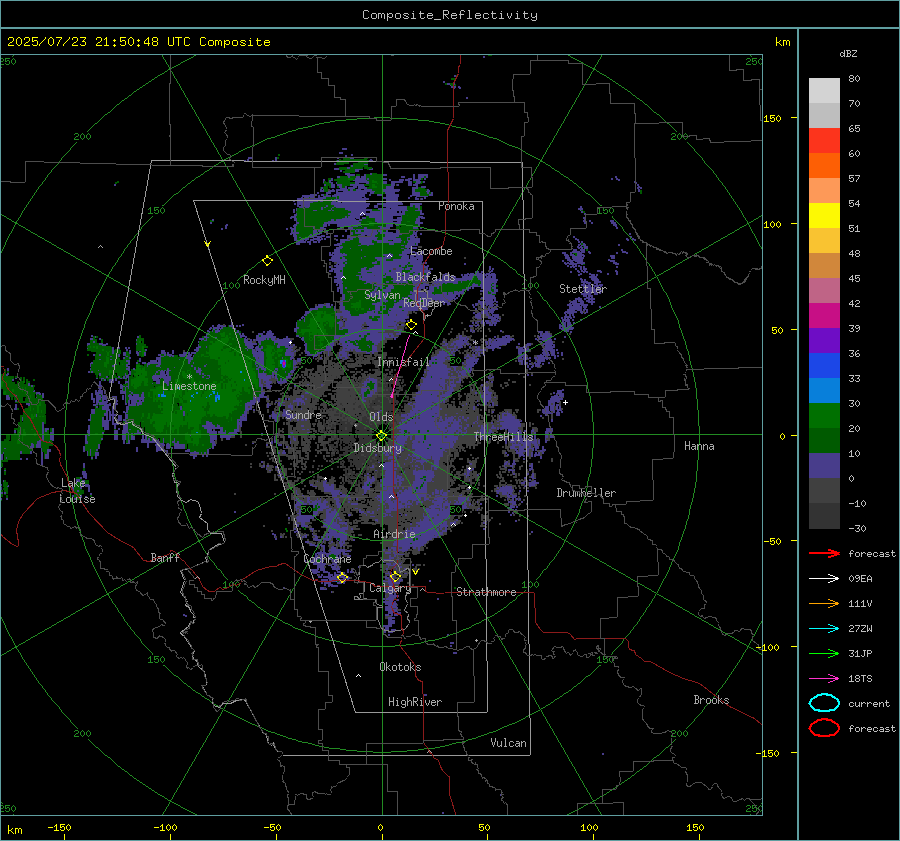
Task: Click the Sundre city label
Action: (303, 415)
